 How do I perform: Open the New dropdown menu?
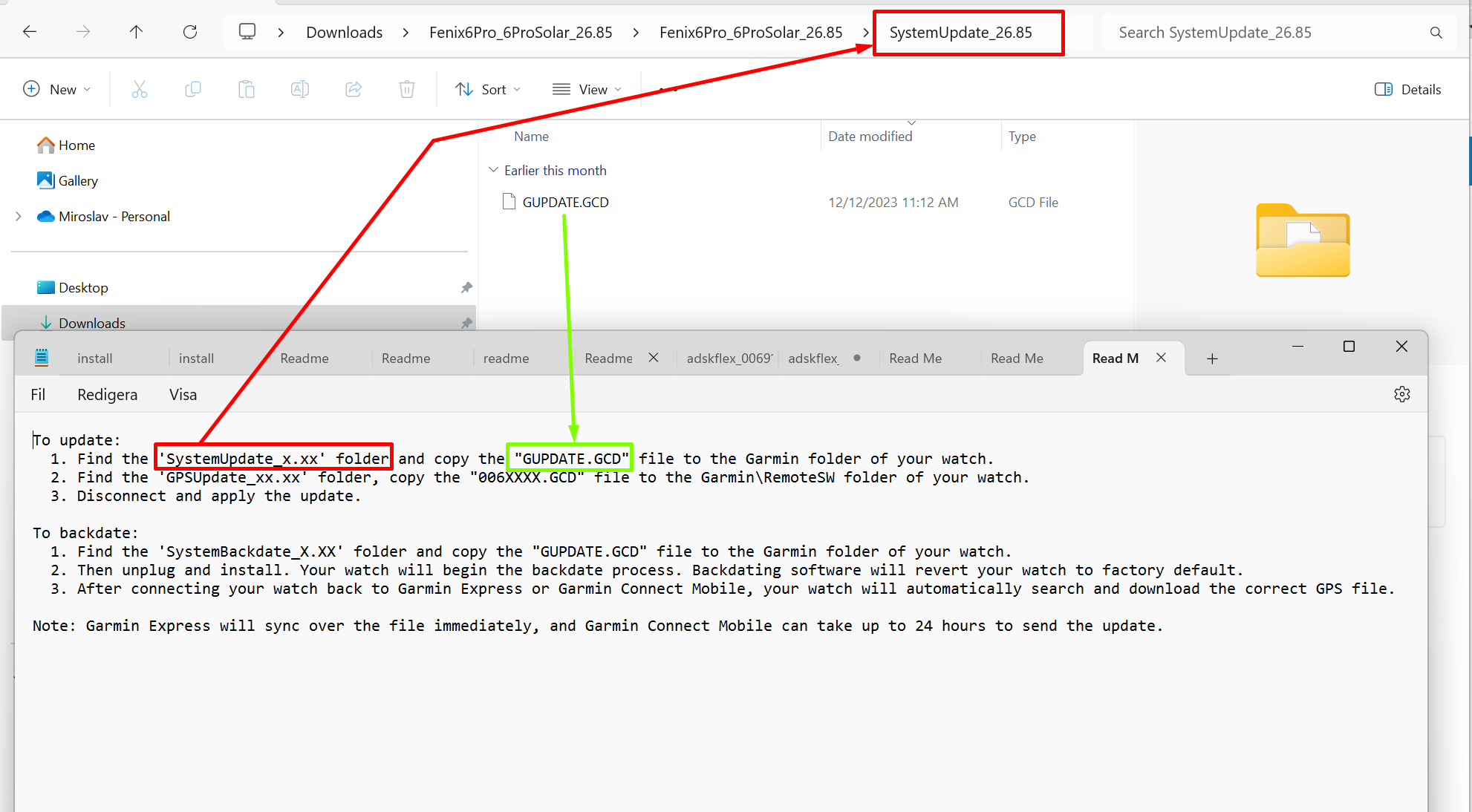coord(56,89)
